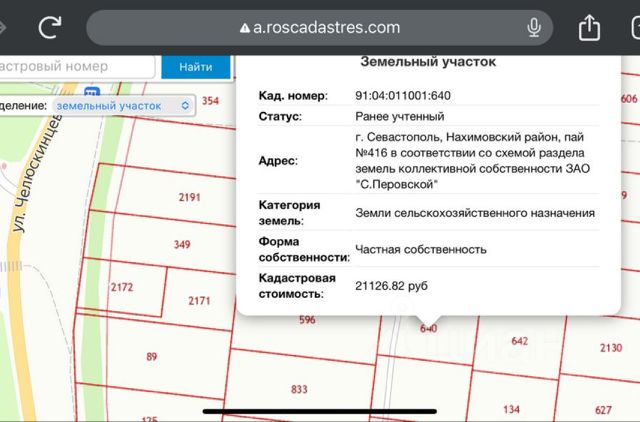640x422 pixels.
Task: Click the Земельный участок popup title
Action: [428, 62]
